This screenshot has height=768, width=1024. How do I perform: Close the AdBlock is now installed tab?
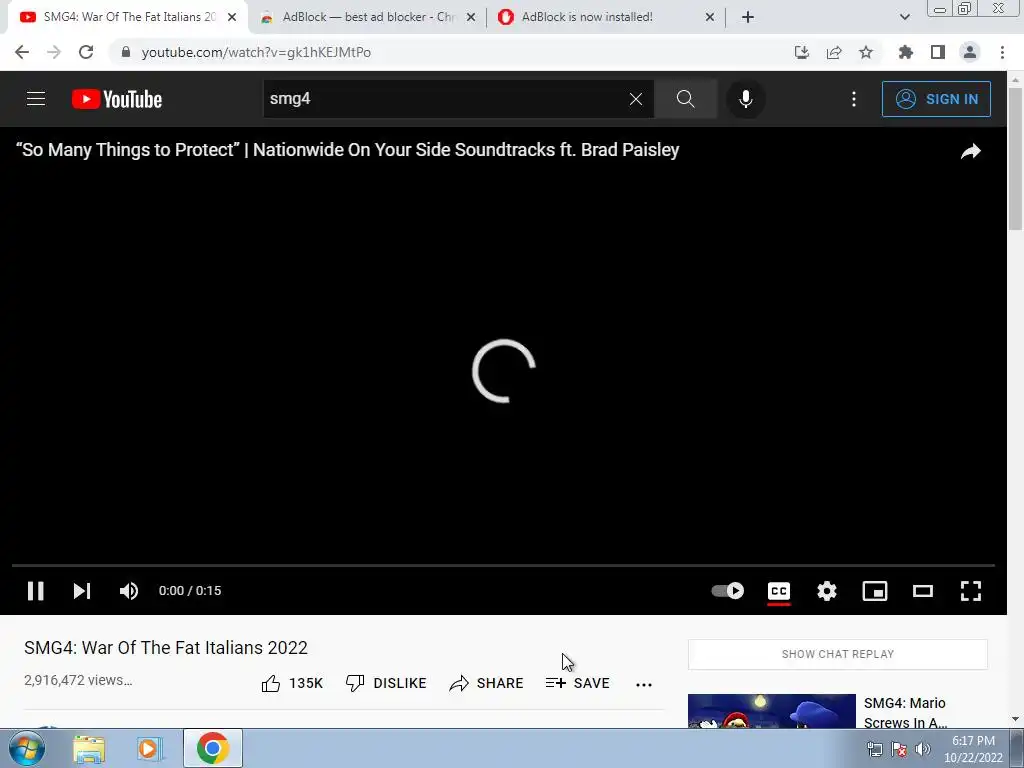tap(710, 17)
